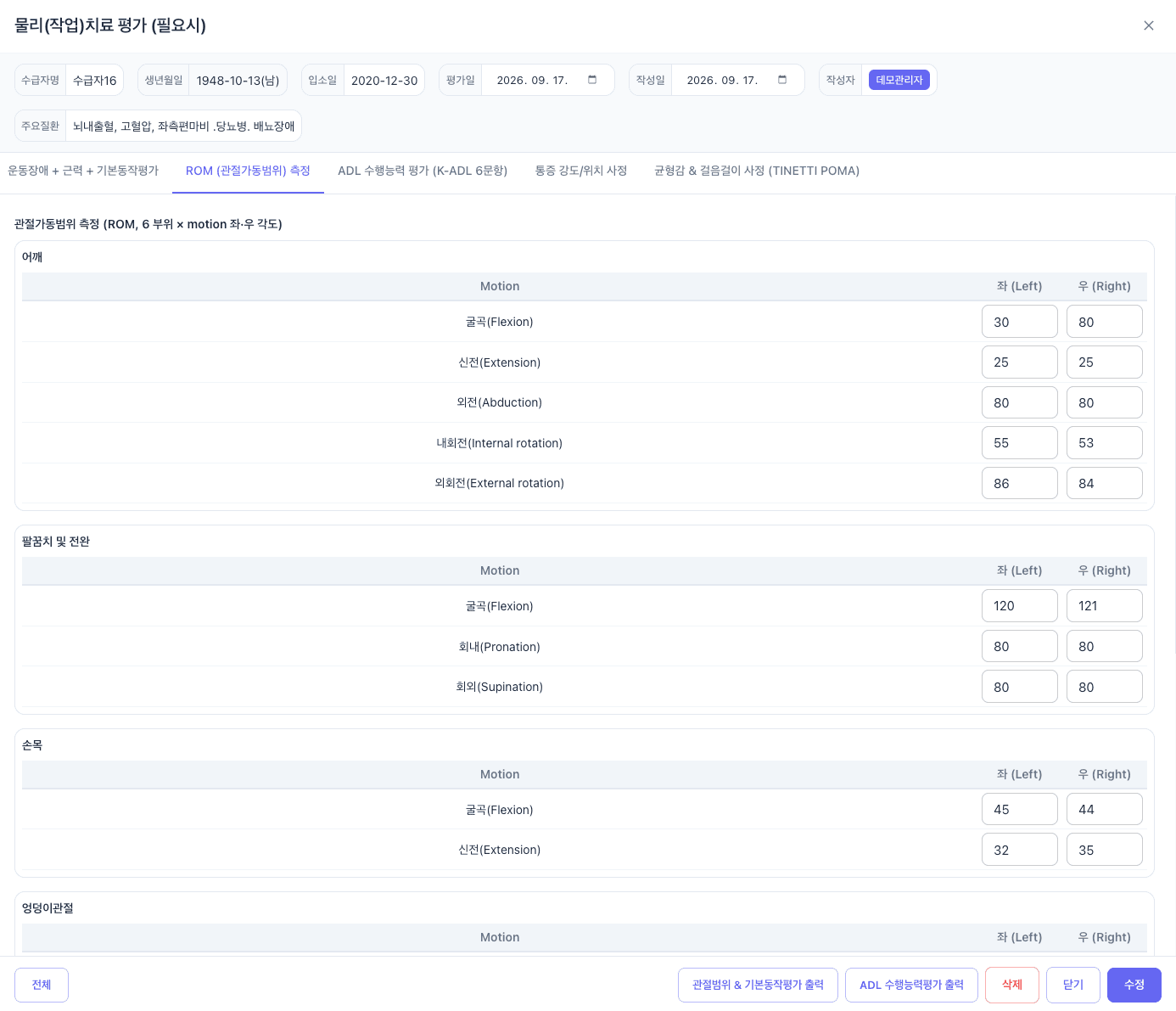Edit shoulder 신전(Extension) left value field
This screenshot has width=1176, height=1011.
pyautogui.click(x=1020, y=362)
